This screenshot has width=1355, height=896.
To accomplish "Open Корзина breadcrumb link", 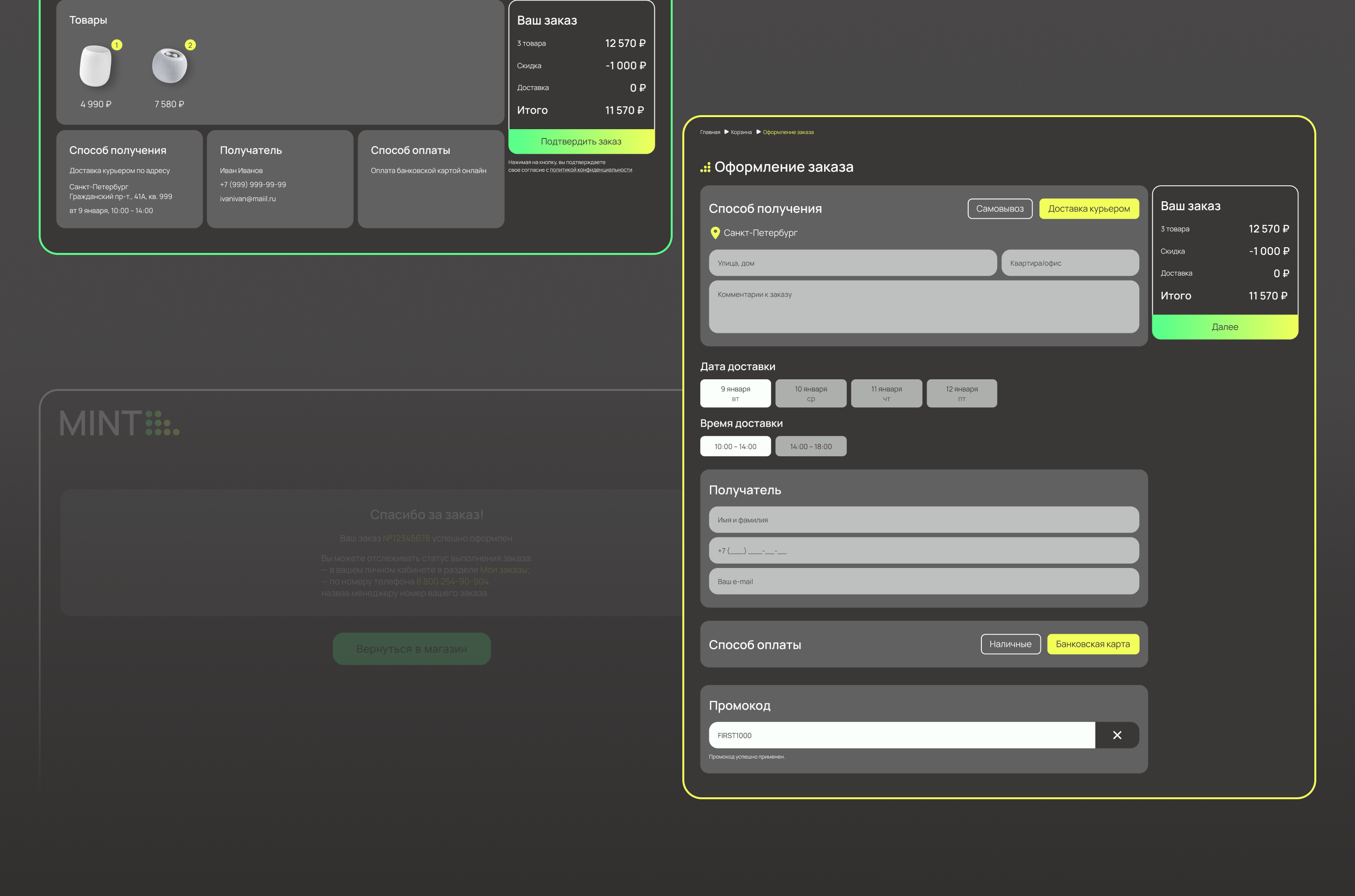I will (741, 132).
